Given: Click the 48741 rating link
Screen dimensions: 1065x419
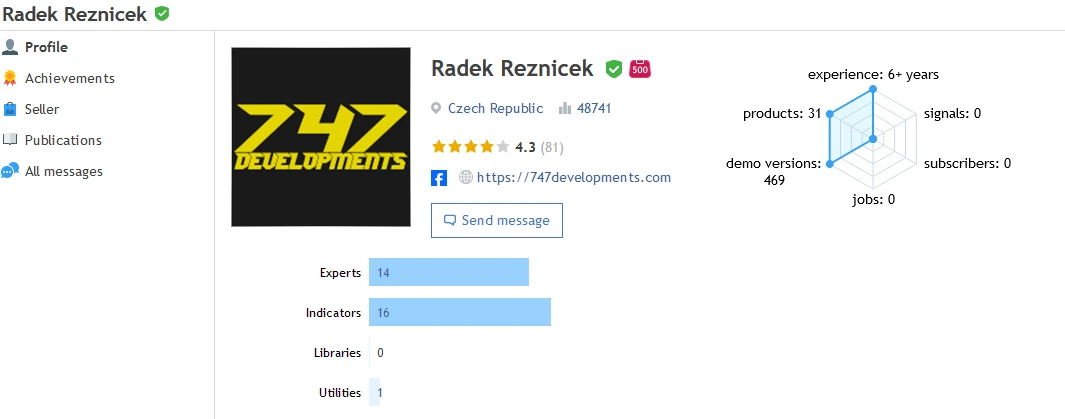Looking at the screenshot, I should 594,108.
